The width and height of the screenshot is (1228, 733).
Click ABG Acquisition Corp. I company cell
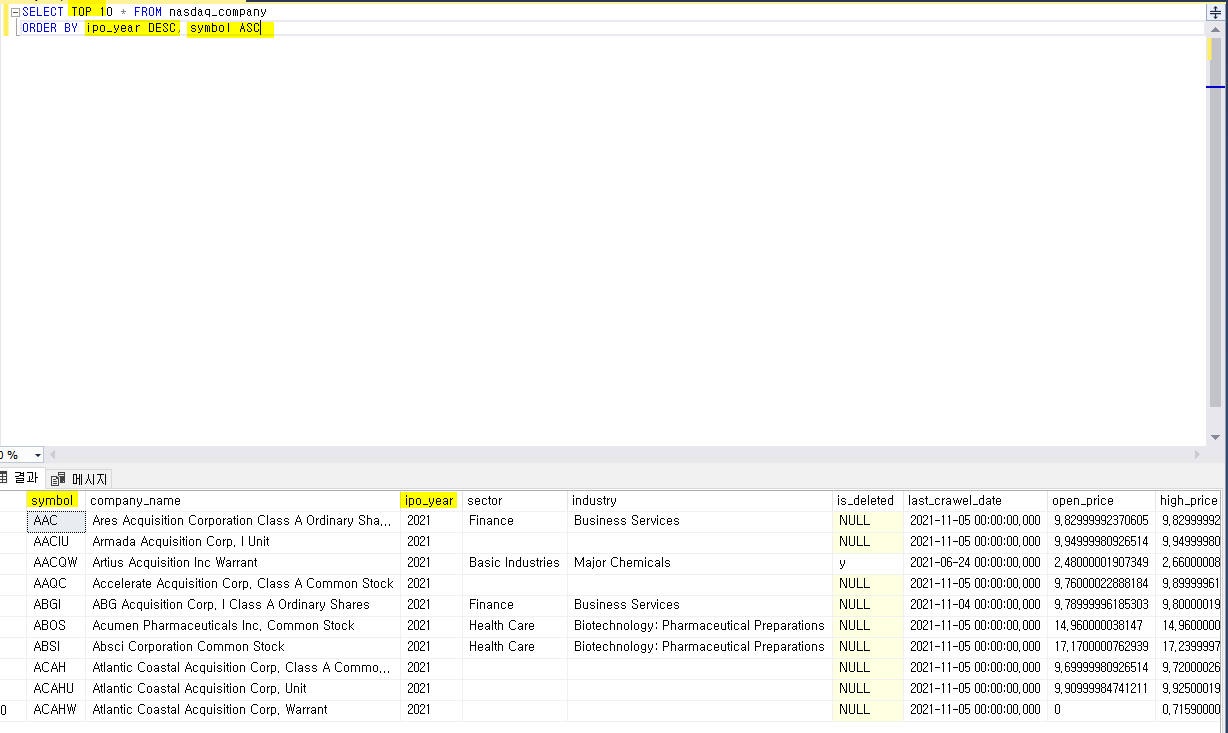(243, 605)
